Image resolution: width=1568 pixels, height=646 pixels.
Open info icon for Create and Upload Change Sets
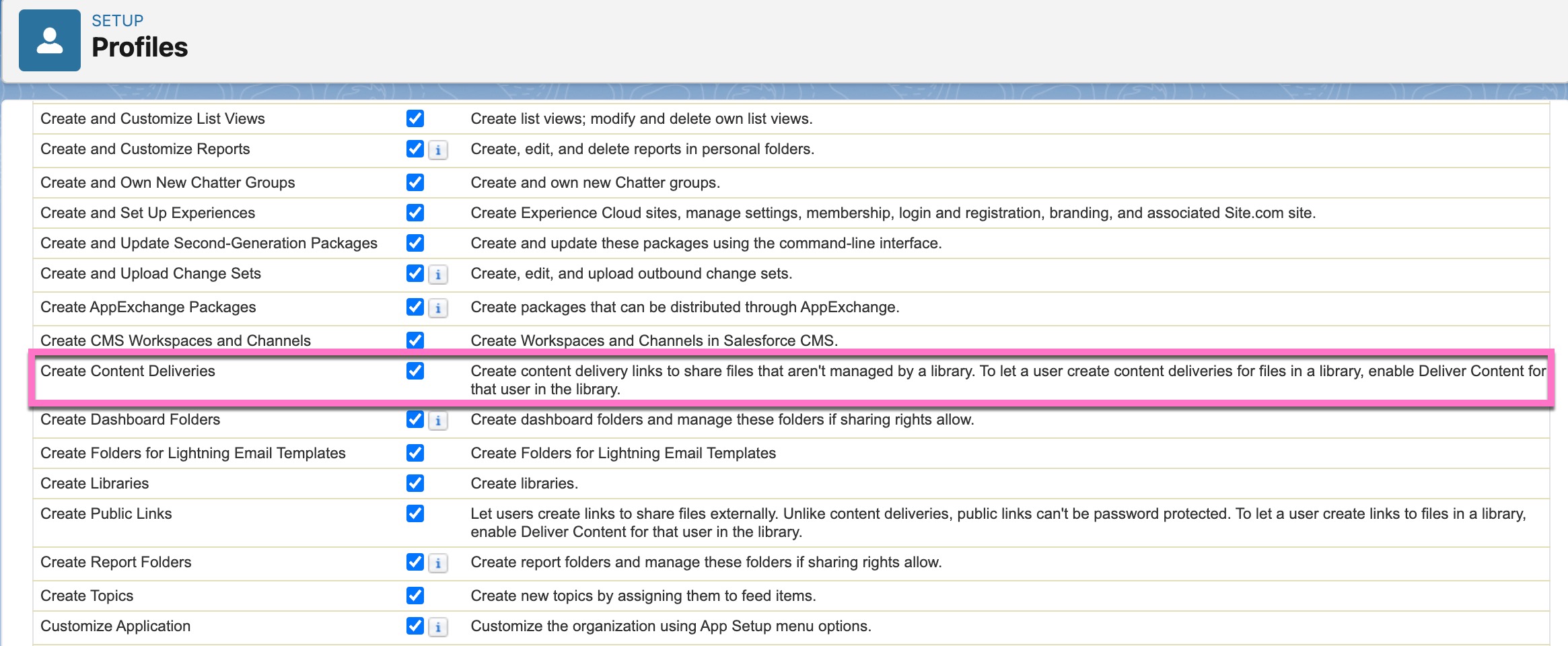coord(438,275)
